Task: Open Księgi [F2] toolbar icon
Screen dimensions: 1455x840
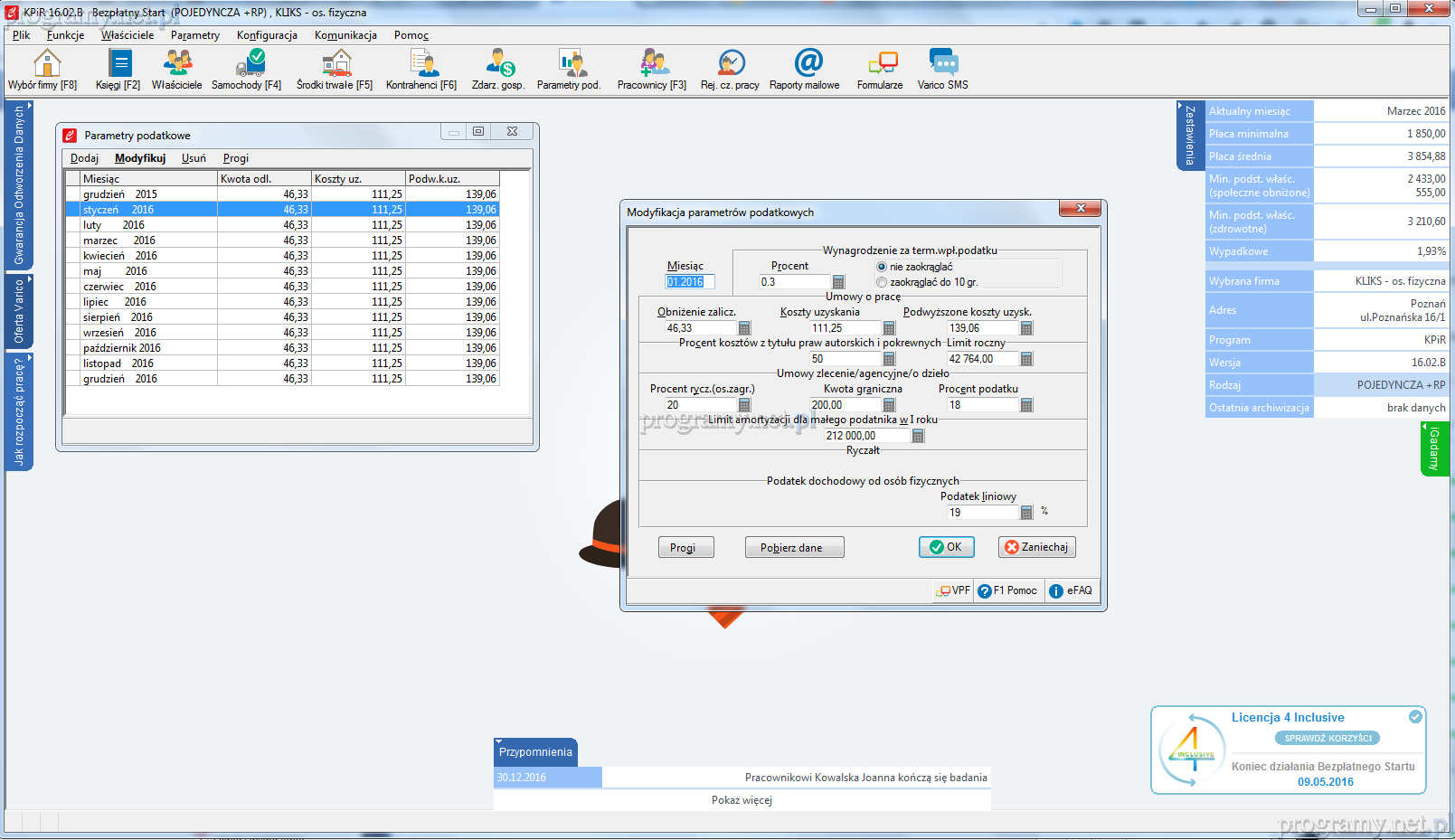Action: click(118, 64)
